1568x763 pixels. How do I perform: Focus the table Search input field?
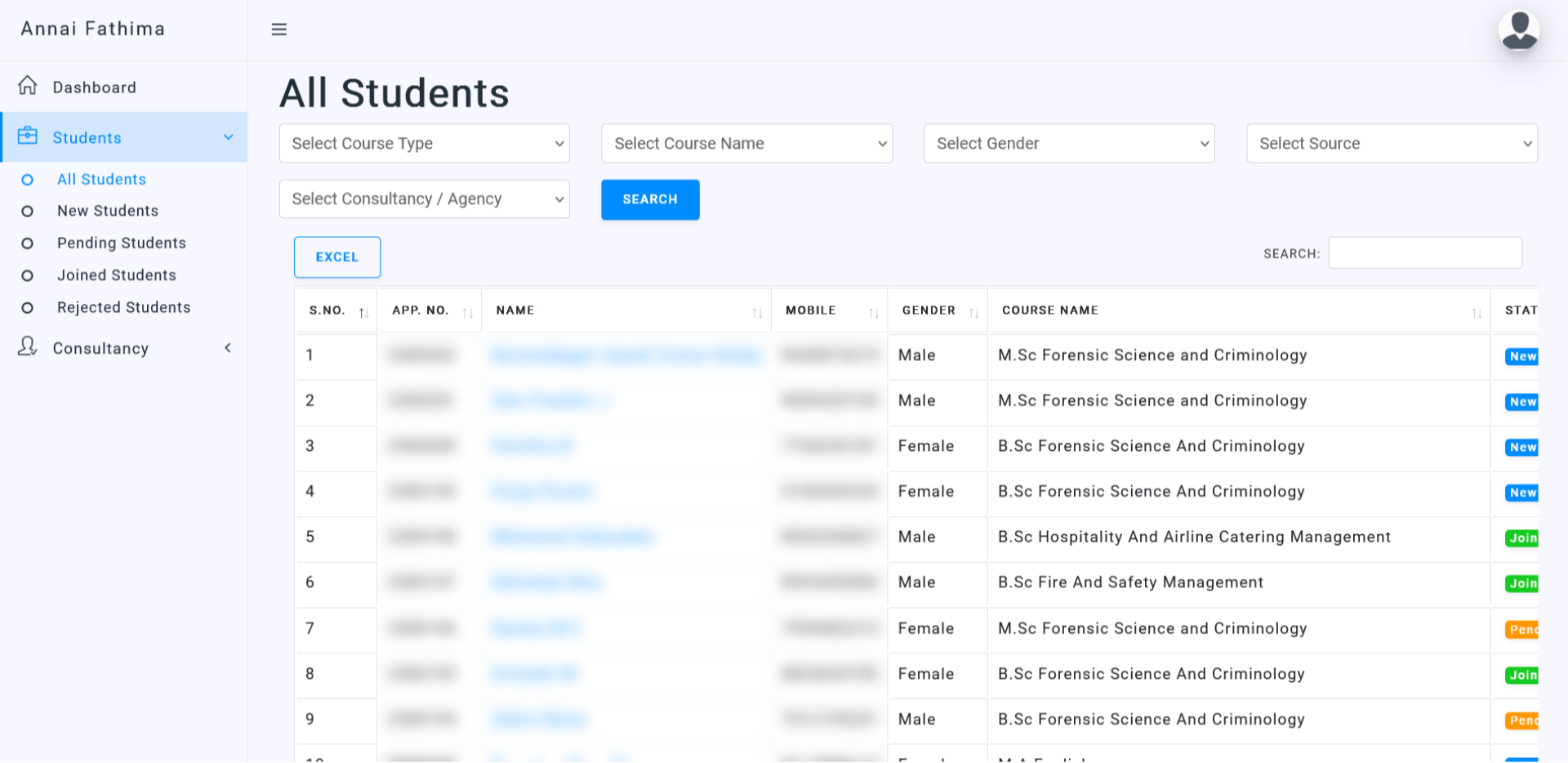pos(1424,253)
